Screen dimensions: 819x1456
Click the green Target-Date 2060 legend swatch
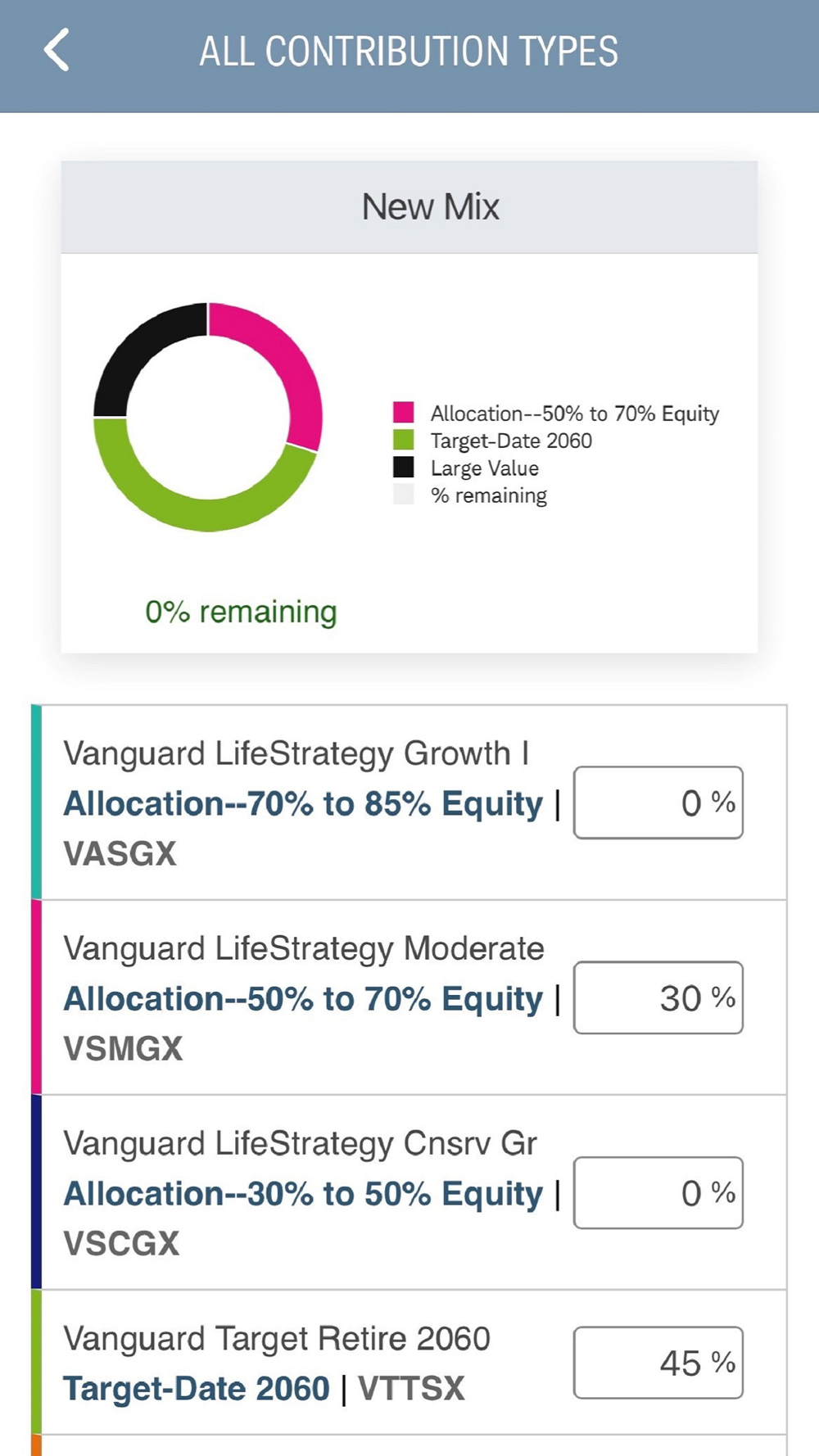(403, 440)
